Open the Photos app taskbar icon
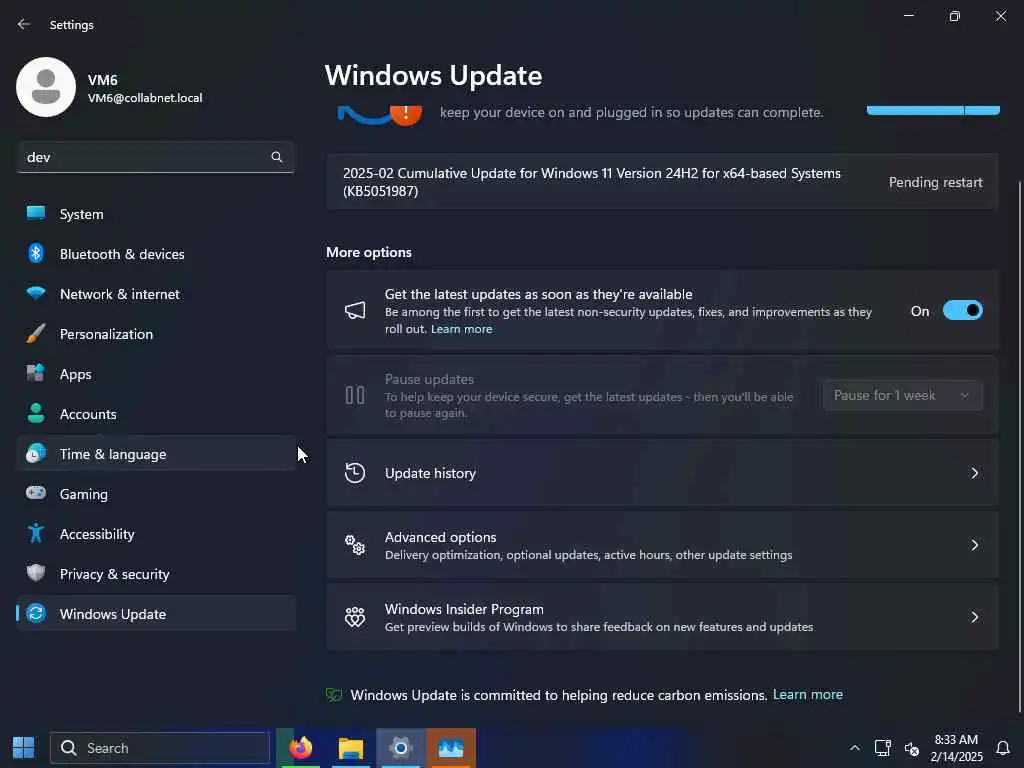The width and height of the screenshot is (1024, 768). [451, 748]
